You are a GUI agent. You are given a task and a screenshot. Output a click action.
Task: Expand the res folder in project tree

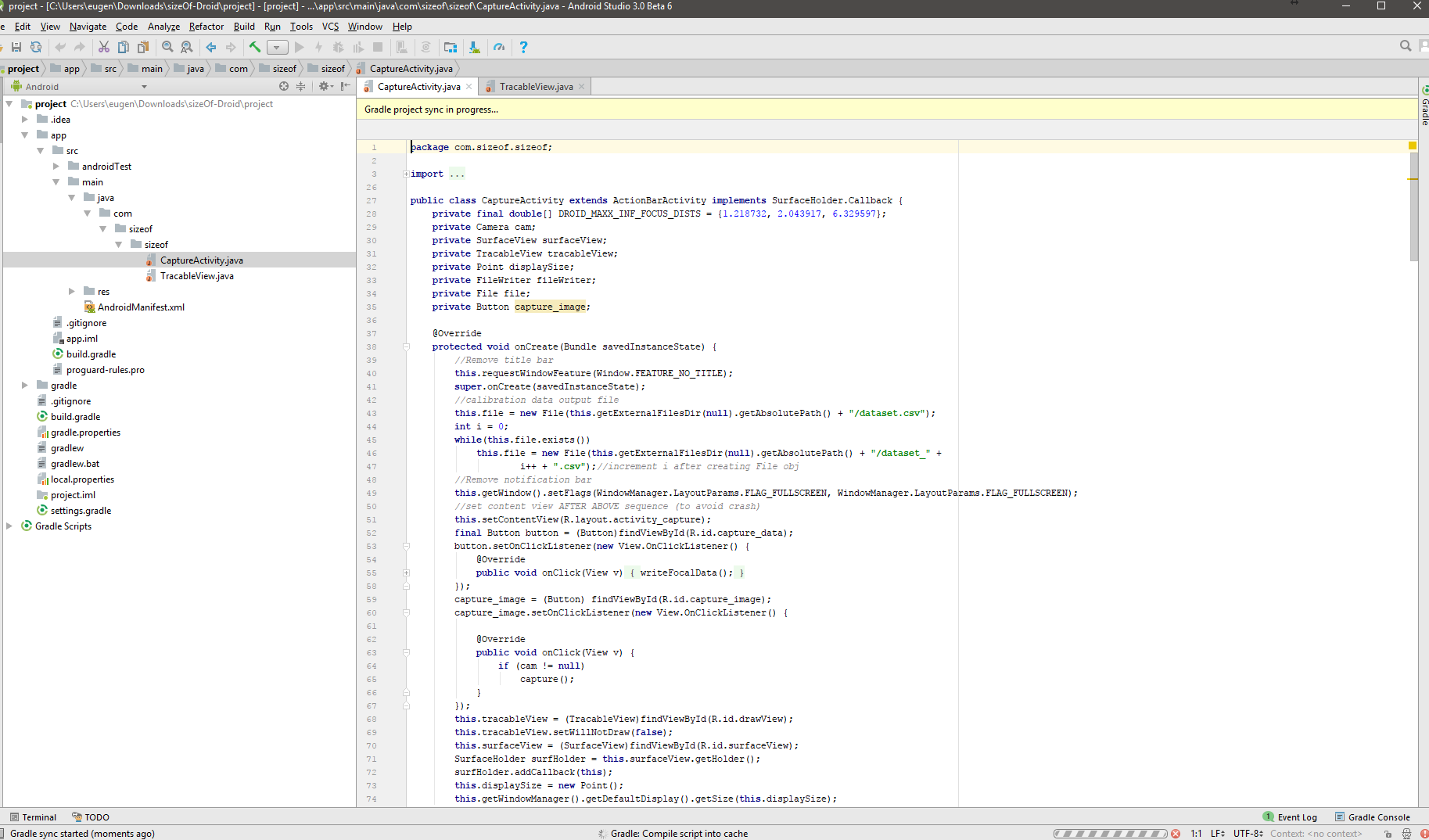71,292
